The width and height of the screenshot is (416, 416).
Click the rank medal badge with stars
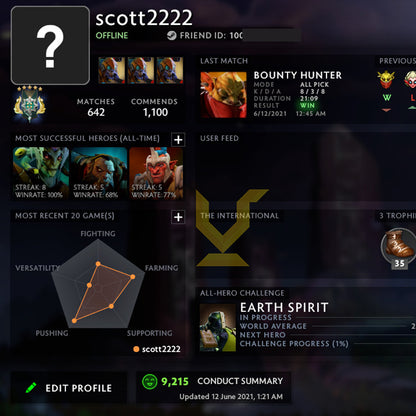tap(30, 104)
